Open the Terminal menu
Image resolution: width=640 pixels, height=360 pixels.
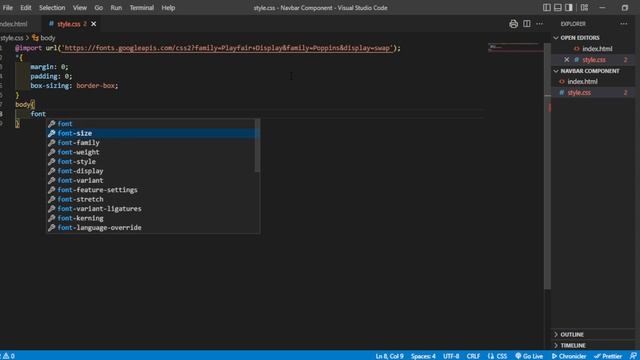point(142,8)
